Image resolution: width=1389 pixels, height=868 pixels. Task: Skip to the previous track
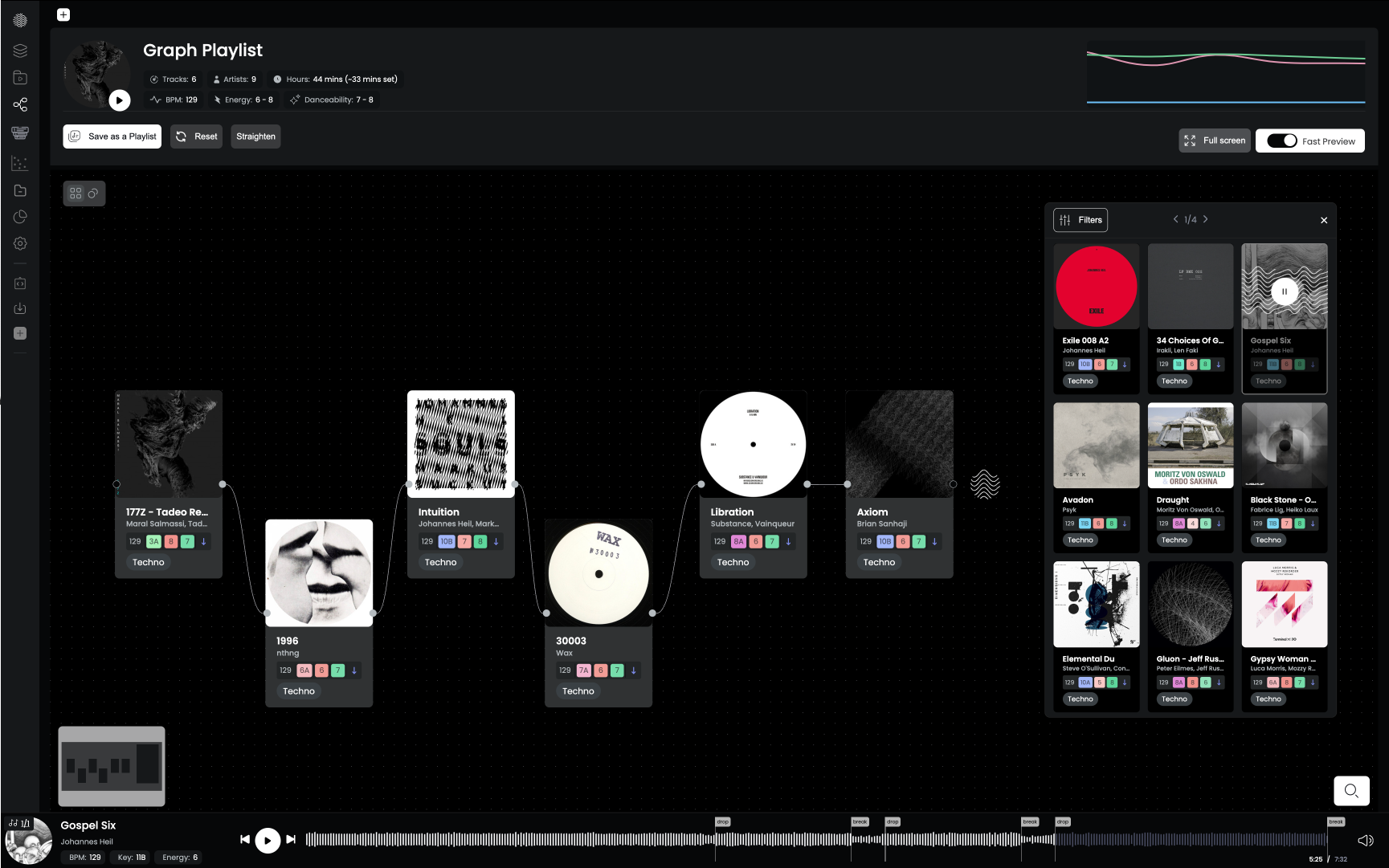click(x=245, y=840)
